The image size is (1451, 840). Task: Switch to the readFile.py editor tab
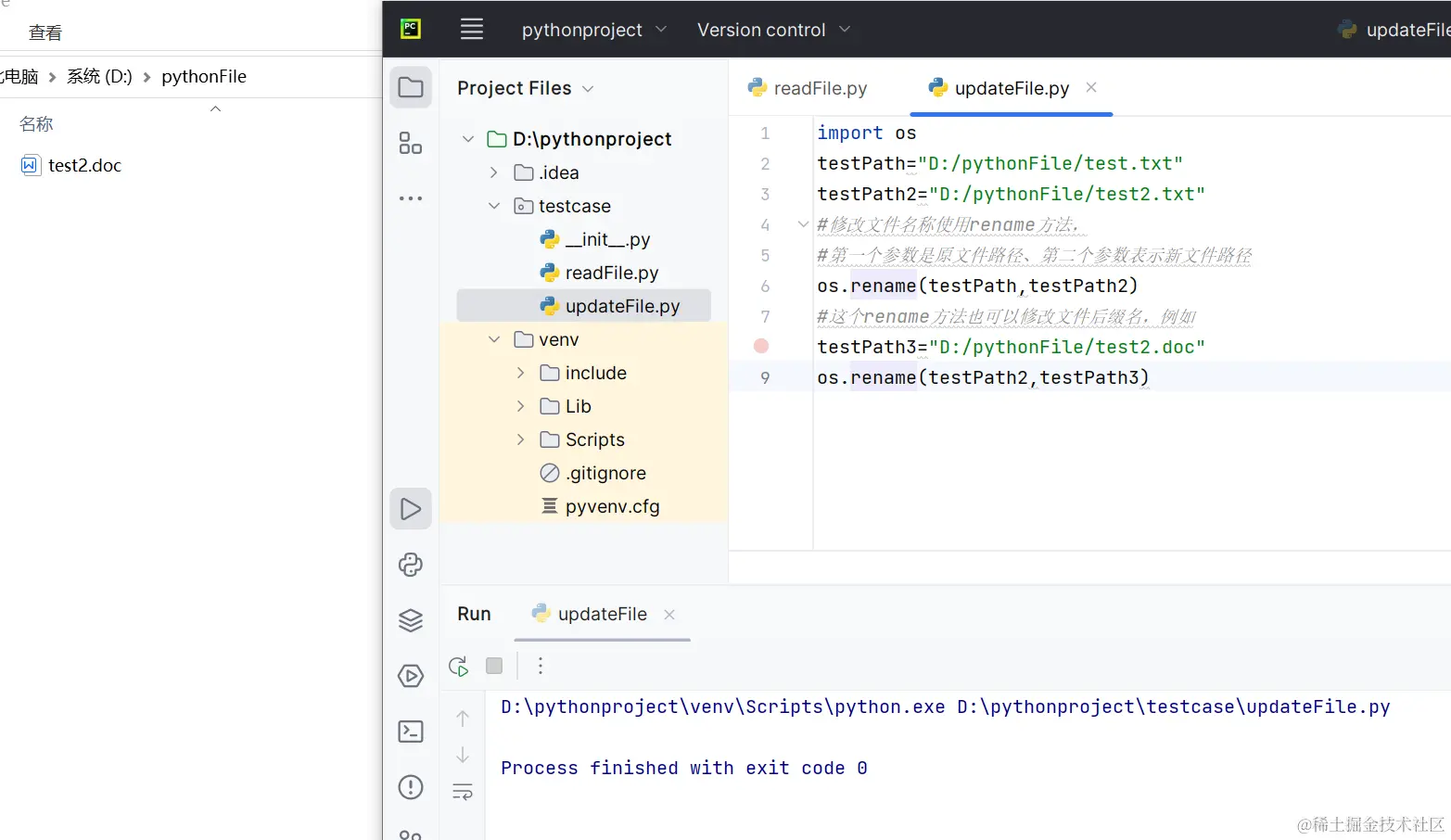pyautogui.click(x=808, y=88)
